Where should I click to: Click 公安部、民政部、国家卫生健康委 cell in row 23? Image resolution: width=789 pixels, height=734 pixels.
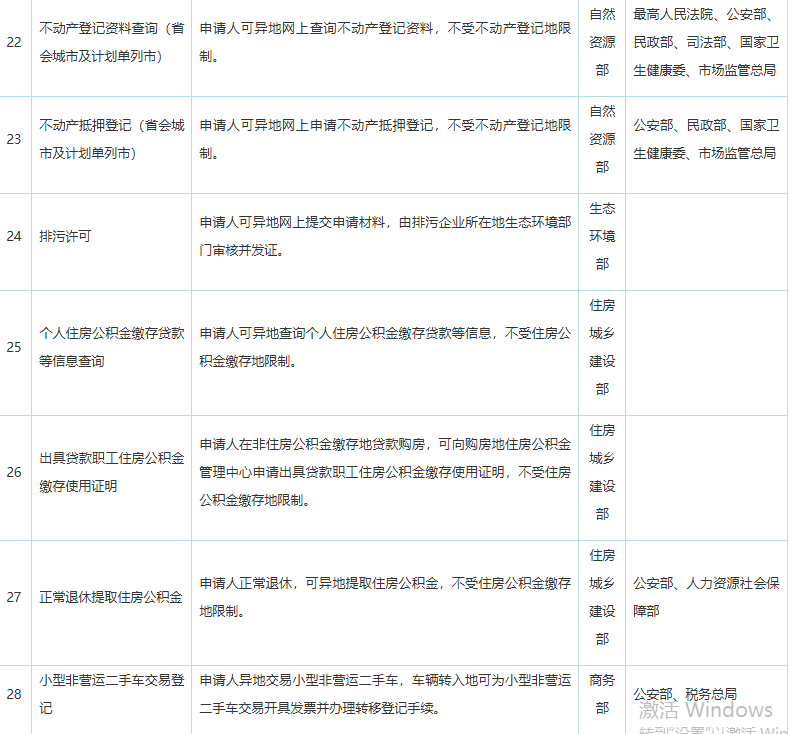(706, 139)
